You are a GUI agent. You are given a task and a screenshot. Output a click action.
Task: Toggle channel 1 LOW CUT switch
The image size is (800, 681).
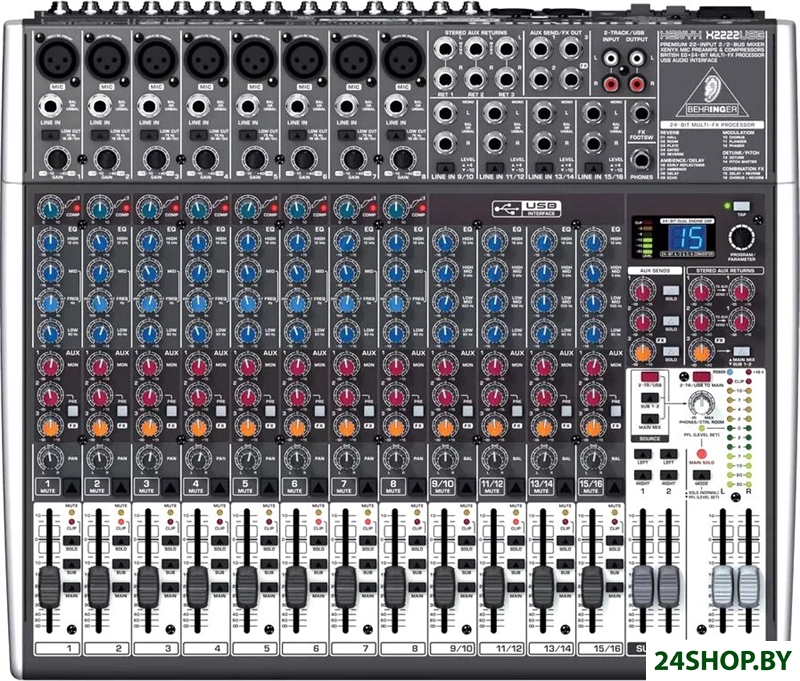coord(50,135)
